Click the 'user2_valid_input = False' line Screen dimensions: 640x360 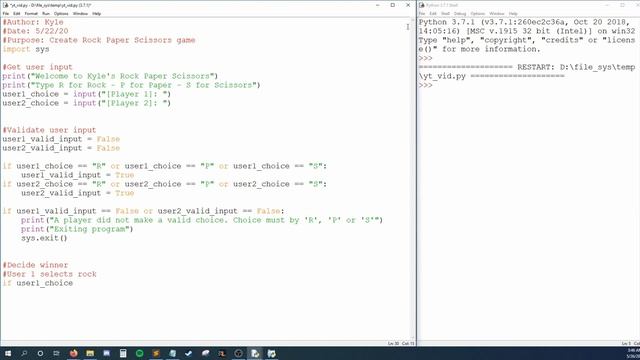click(x=61, y=148)
